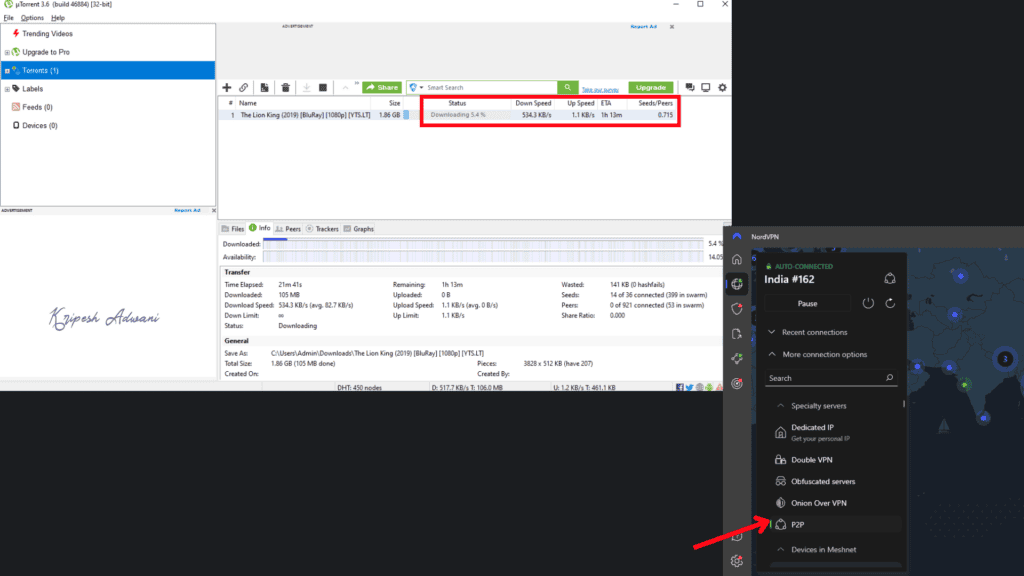Open the Add Torrent from URL link icon
The width and height of the screenshot is (1024, 576).
243,87
